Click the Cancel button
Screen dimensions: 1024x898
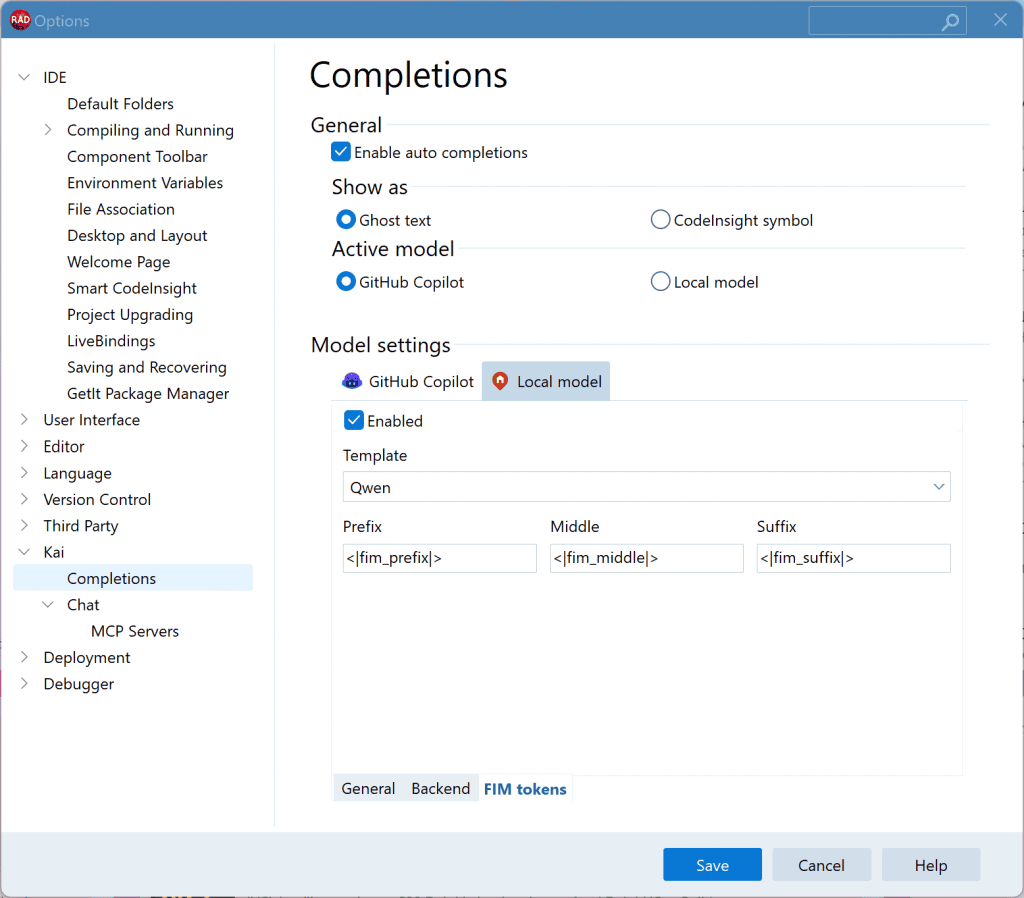tap(821, 865)
